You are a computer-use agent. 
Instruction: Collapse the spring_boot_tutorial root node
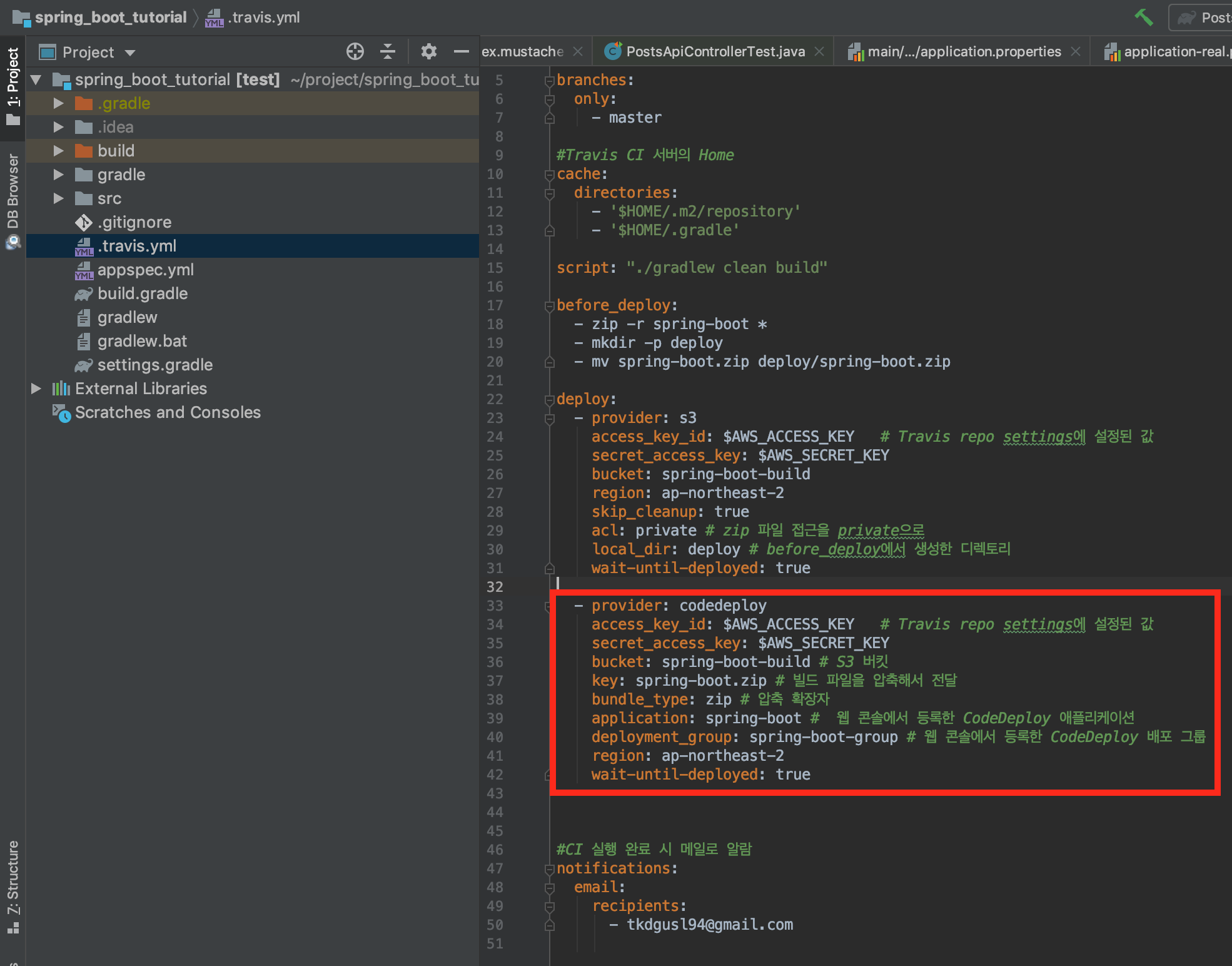[x=36, y=79]
